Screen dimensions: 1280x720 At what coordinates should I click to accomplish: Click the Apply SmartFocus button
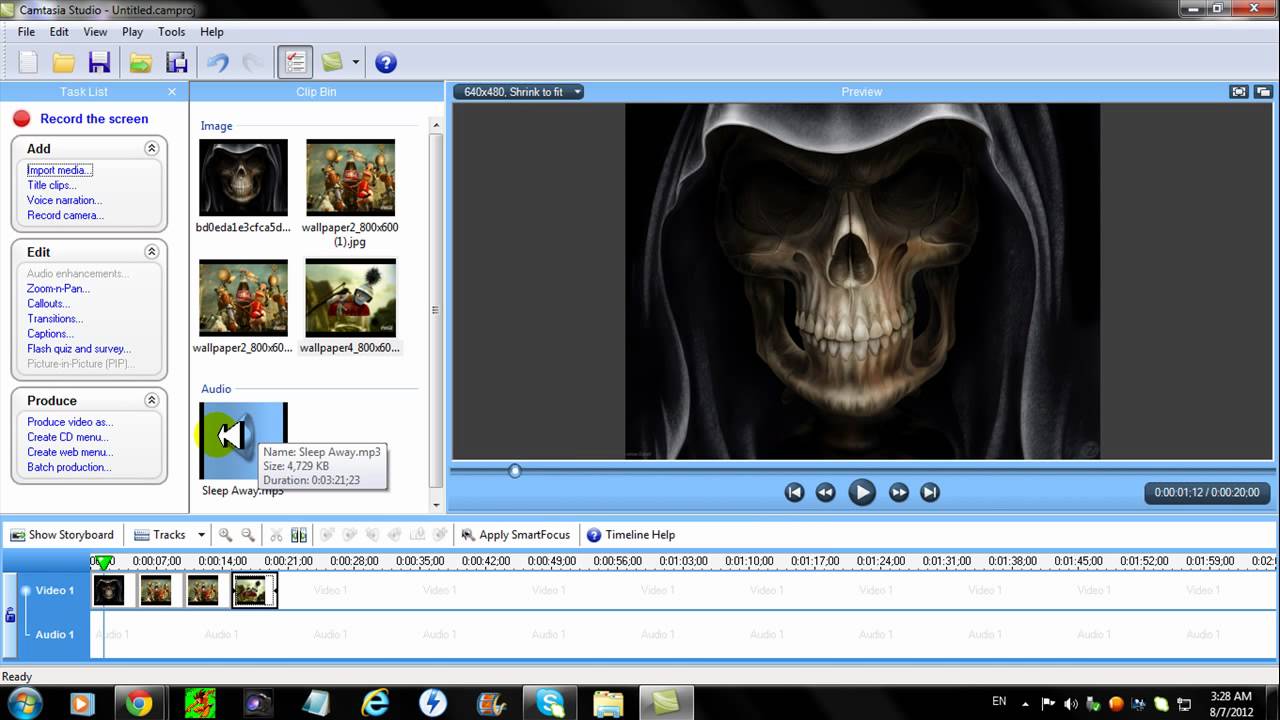coord(515,535)
